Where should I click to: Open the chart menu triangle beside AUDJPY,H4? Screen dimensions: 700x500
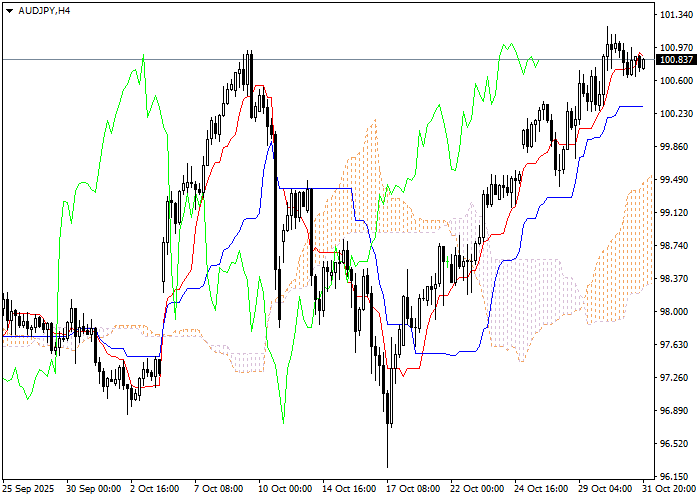(x=9, y=11)
